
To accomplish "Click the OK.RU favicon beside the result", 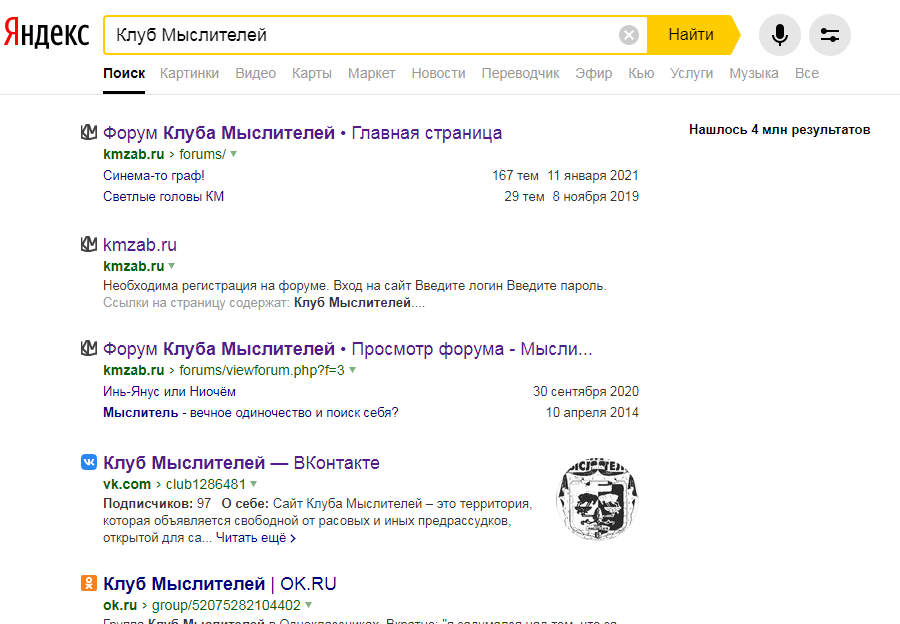I will (88, 583).
